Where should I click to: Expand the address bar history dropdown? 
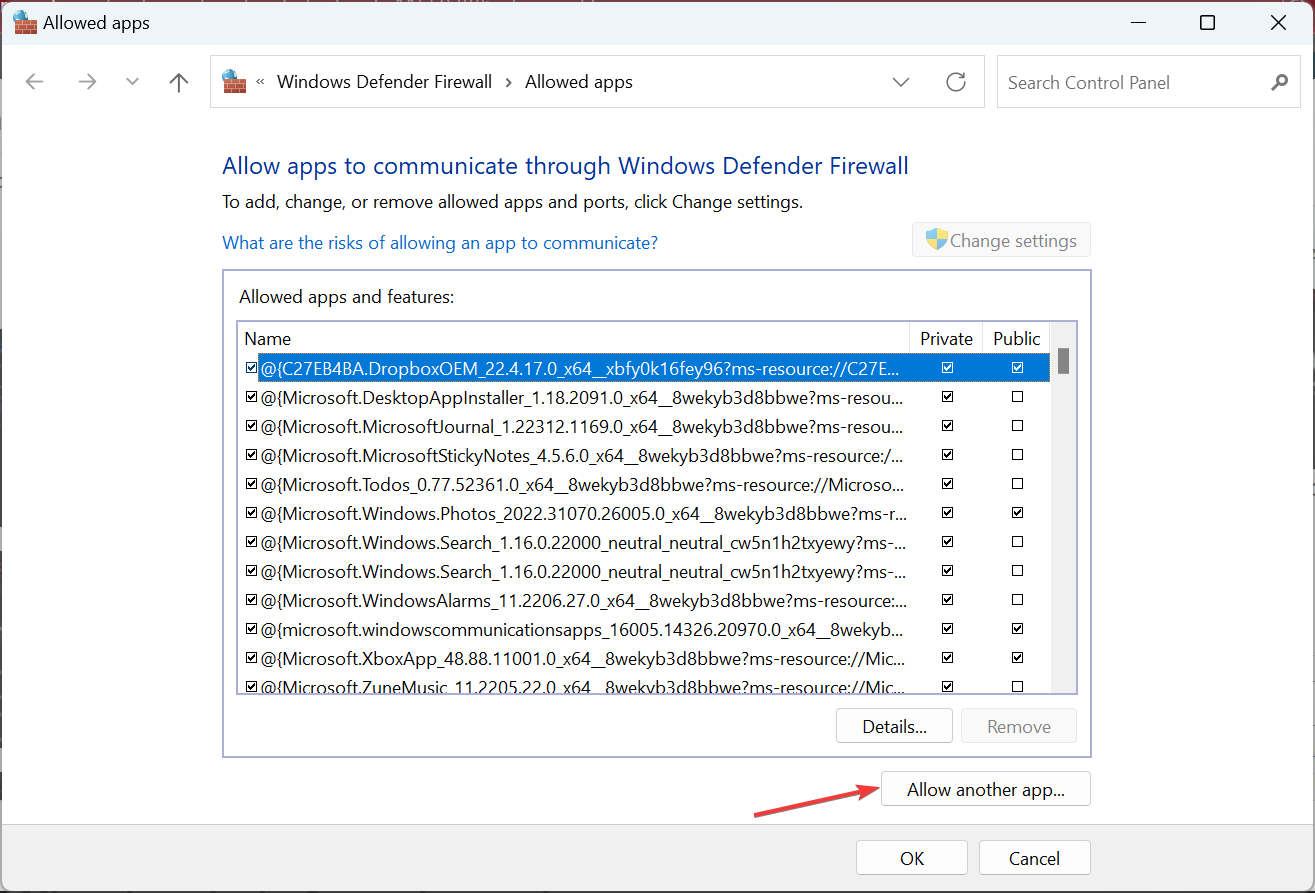(901, 82)
